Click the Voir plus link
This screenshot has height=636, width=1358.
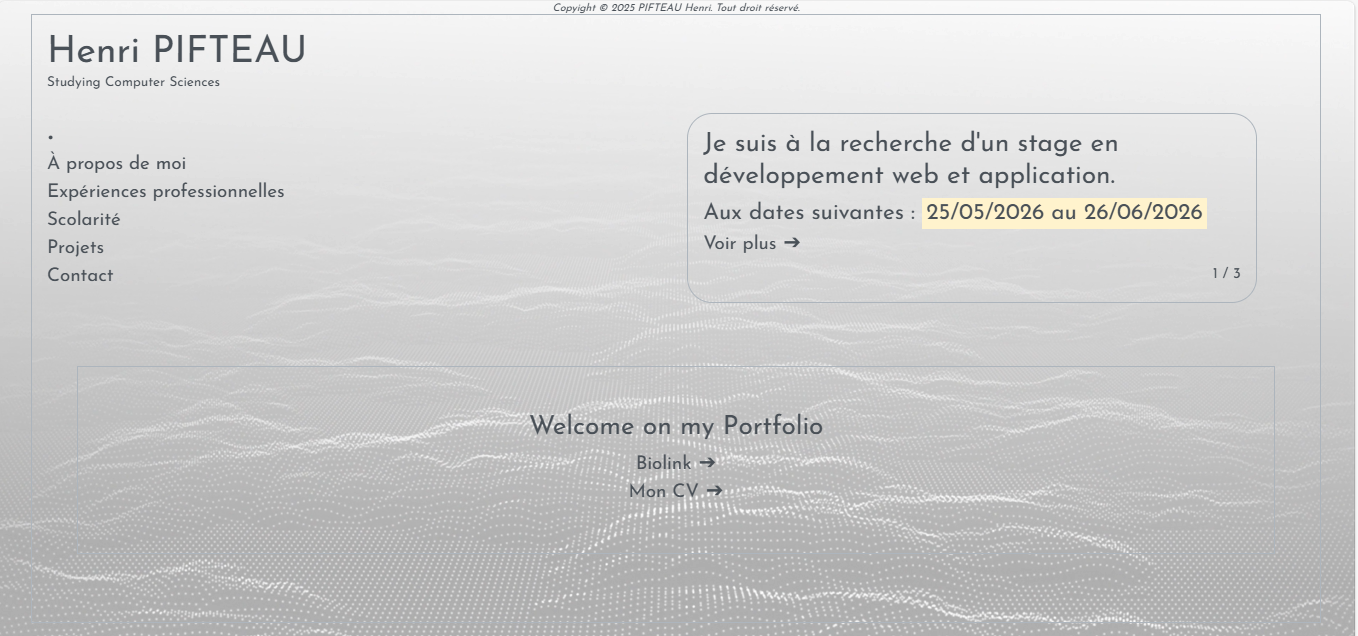pos(740,243)
